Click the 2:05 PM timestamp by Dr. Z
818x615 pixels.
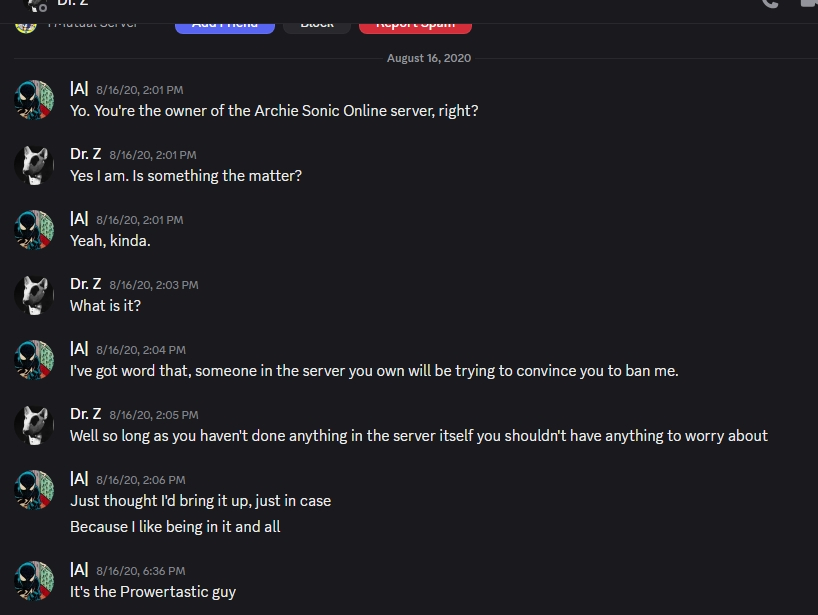click(154, 415)
